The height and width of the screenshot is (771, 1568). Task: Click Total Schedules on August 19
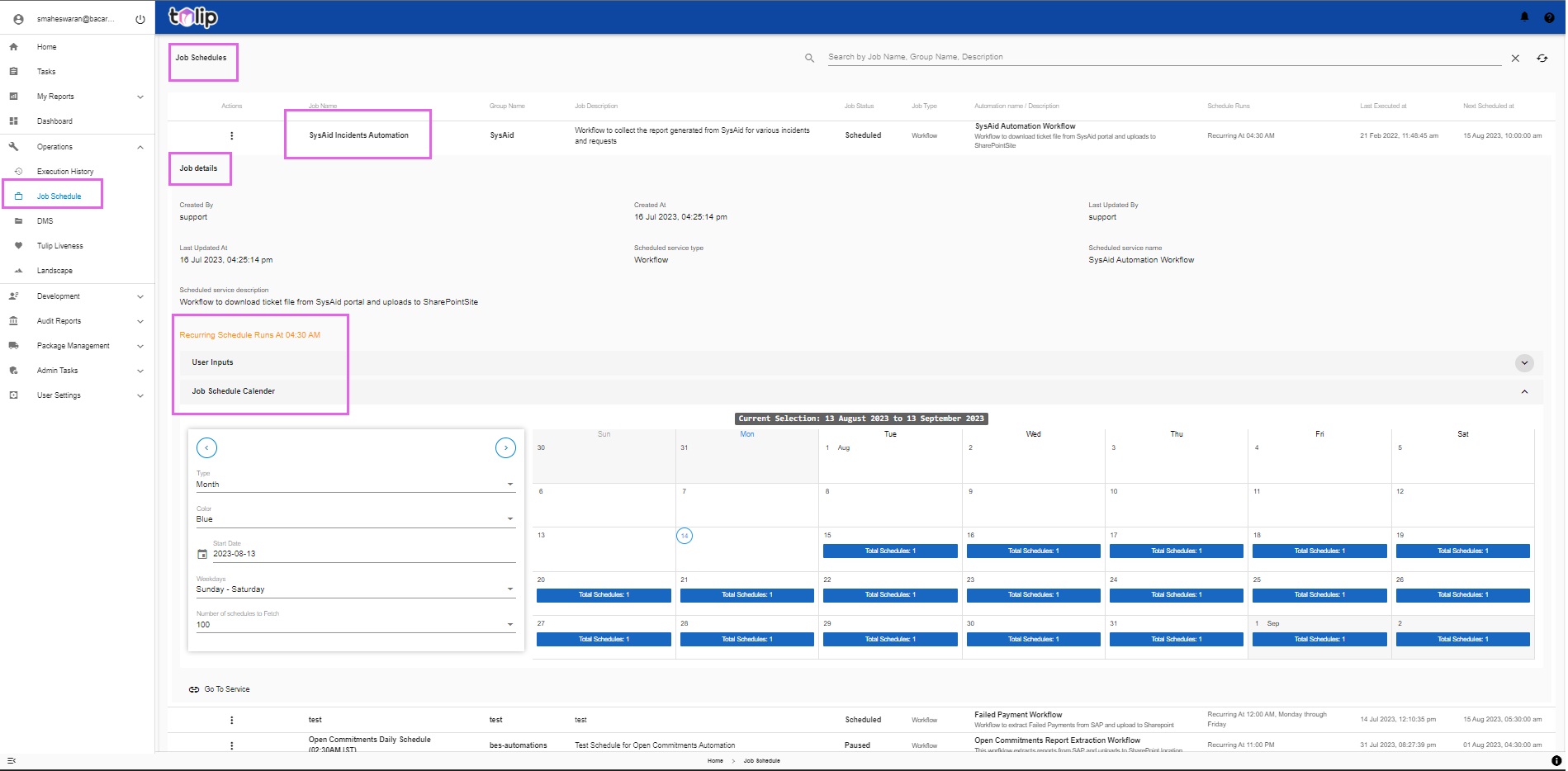coord(1462,551)
